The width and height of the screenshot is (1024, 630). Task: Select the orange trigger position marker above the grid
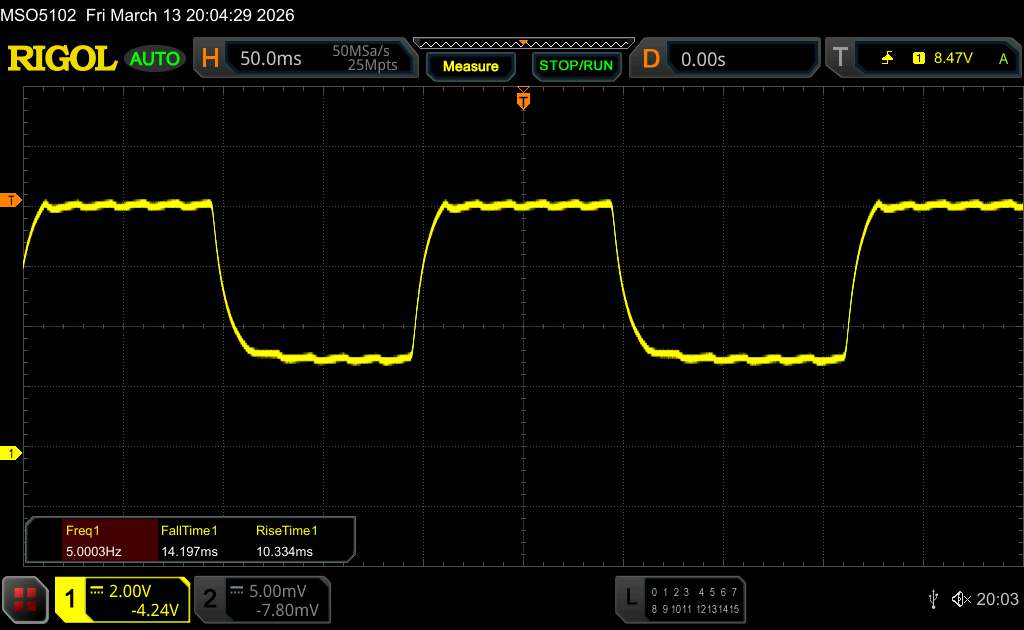[522, 100]
